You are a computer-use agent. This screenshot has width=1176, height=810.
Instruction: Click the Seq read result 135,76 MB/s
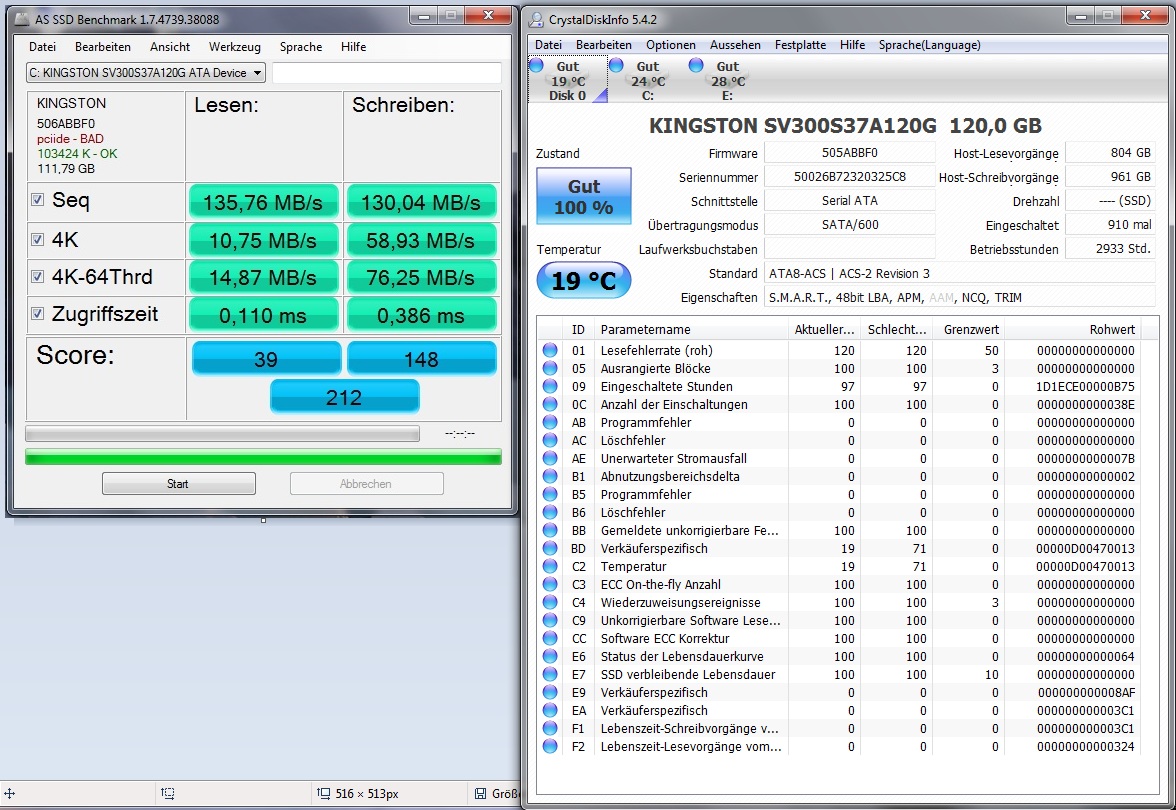[x=262, y=202]
